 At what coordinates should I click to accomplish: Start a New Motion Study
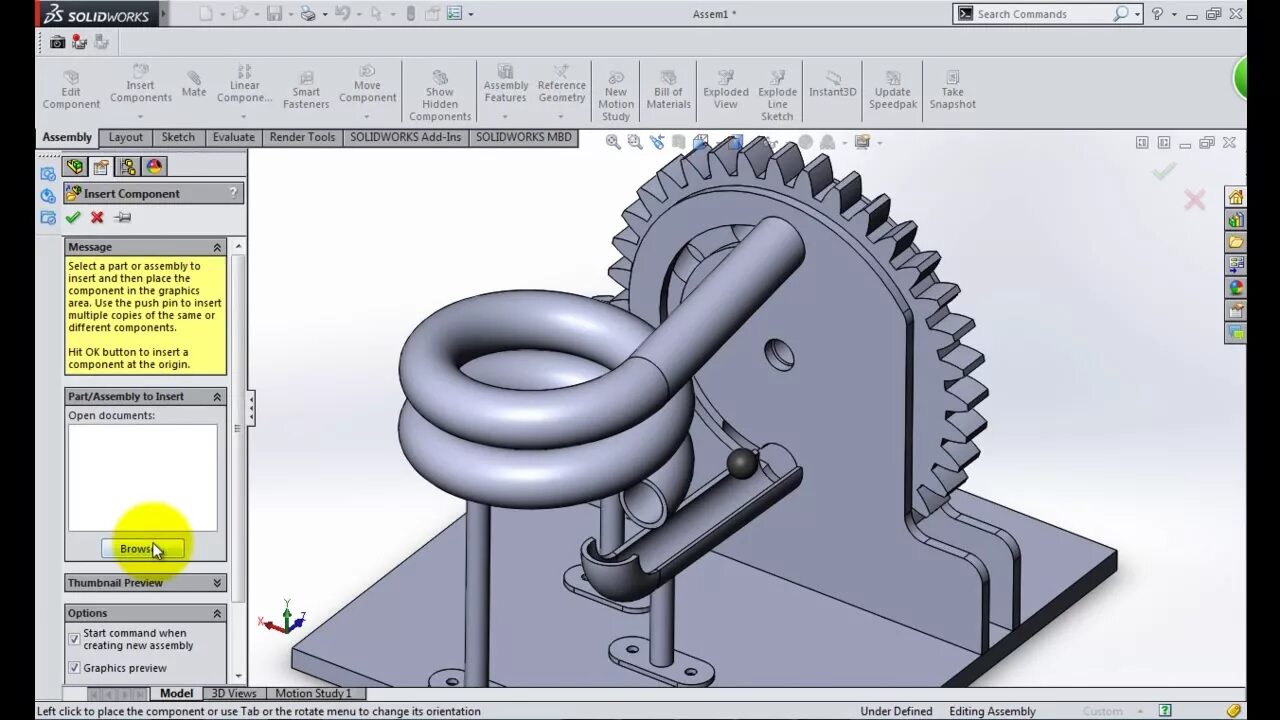point(615,92)
